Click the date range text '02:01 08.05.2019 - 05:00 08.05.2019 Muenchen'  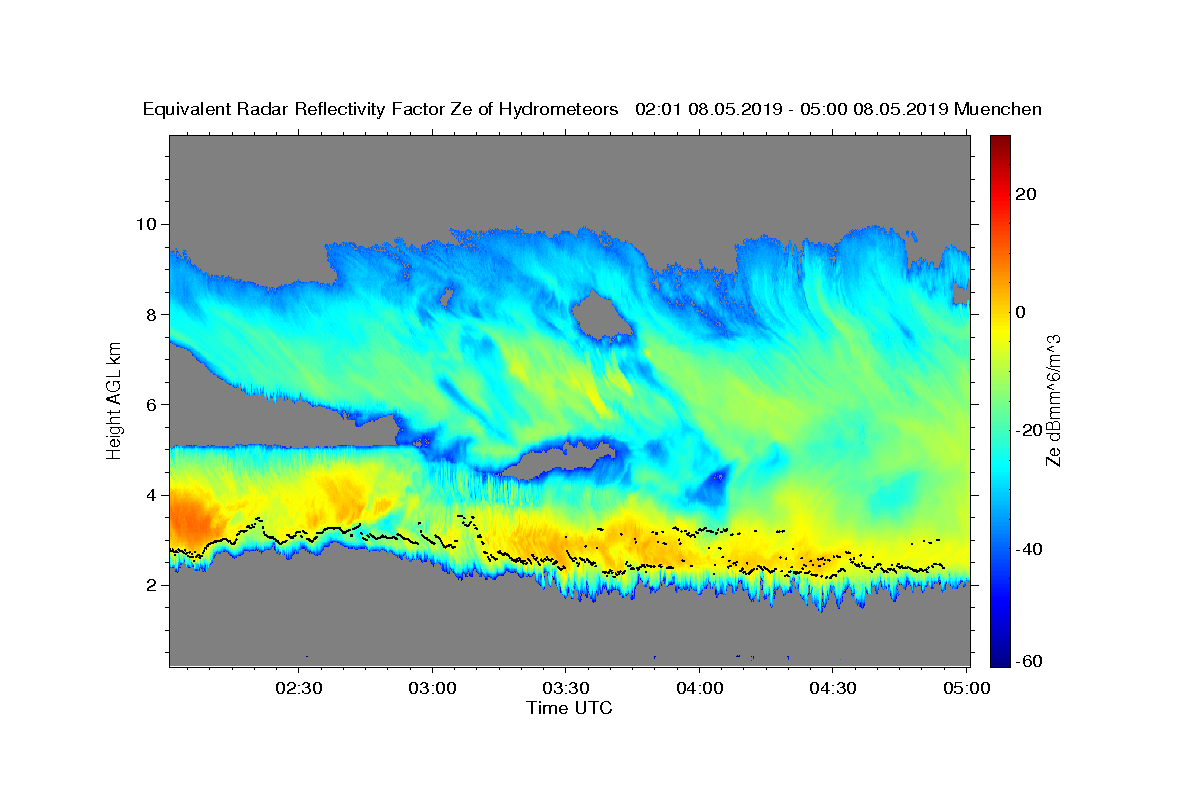coord(839,110)
